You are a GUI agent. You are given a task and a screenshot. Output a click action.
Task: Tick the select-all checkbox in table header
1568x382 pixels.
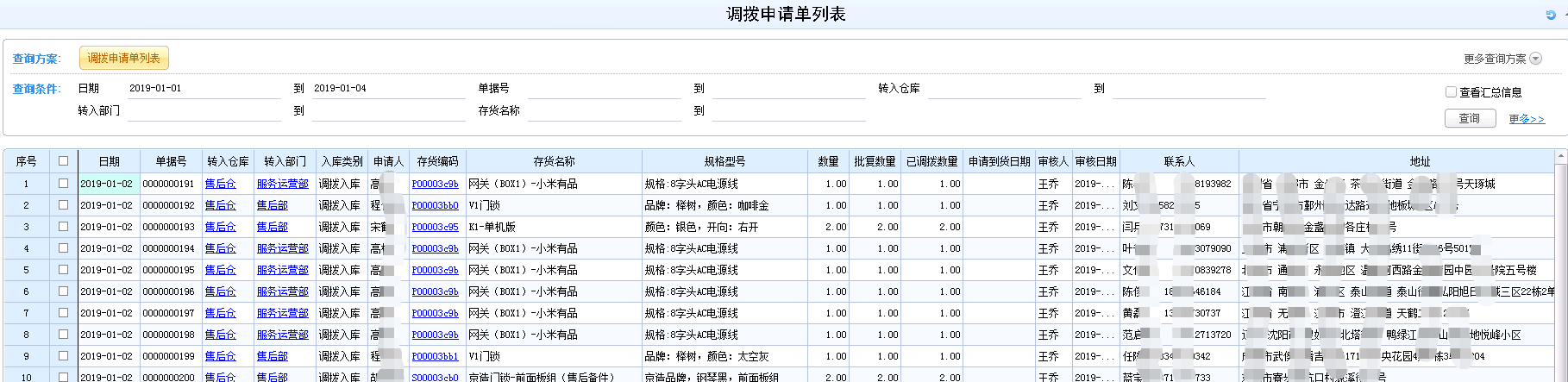[63, 161]
